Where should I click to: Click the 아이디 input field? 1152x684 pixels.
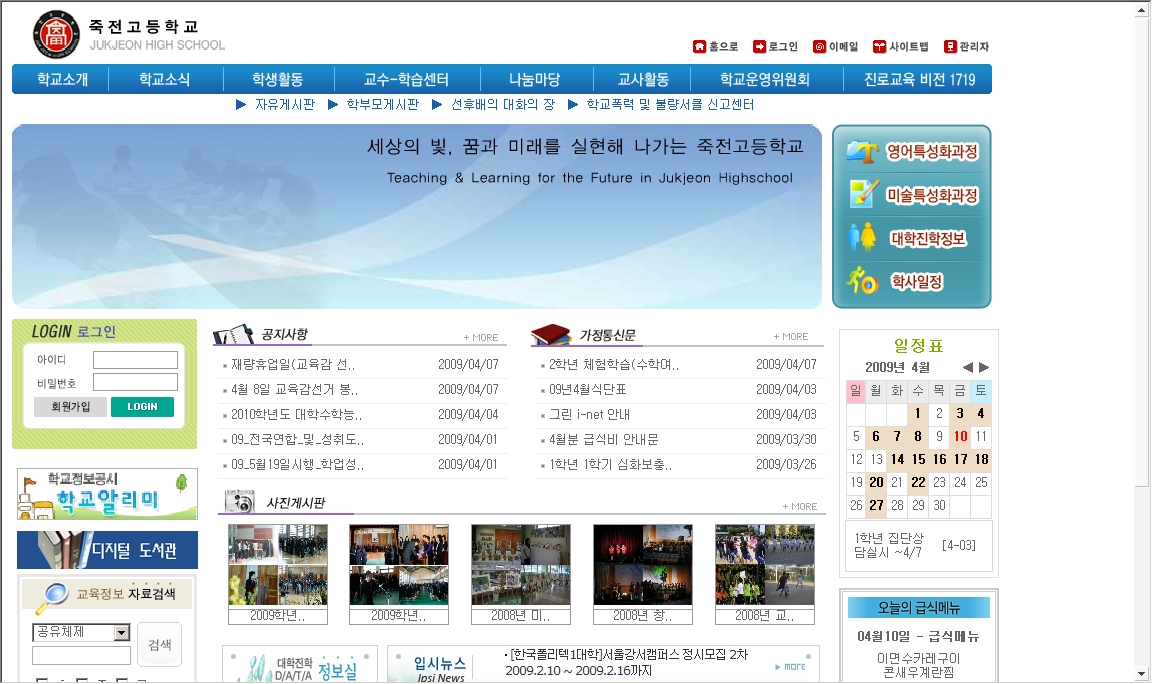point(135,360)
